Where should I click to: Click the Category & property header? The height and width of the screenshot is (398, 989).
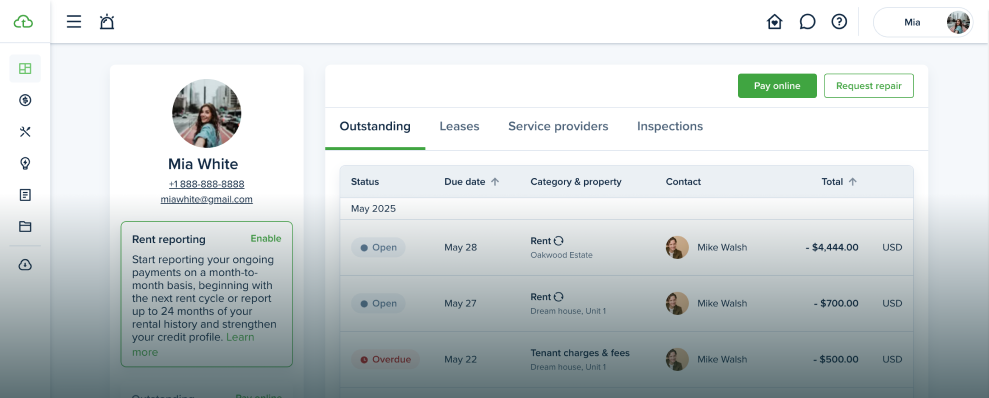coord(576,182)
